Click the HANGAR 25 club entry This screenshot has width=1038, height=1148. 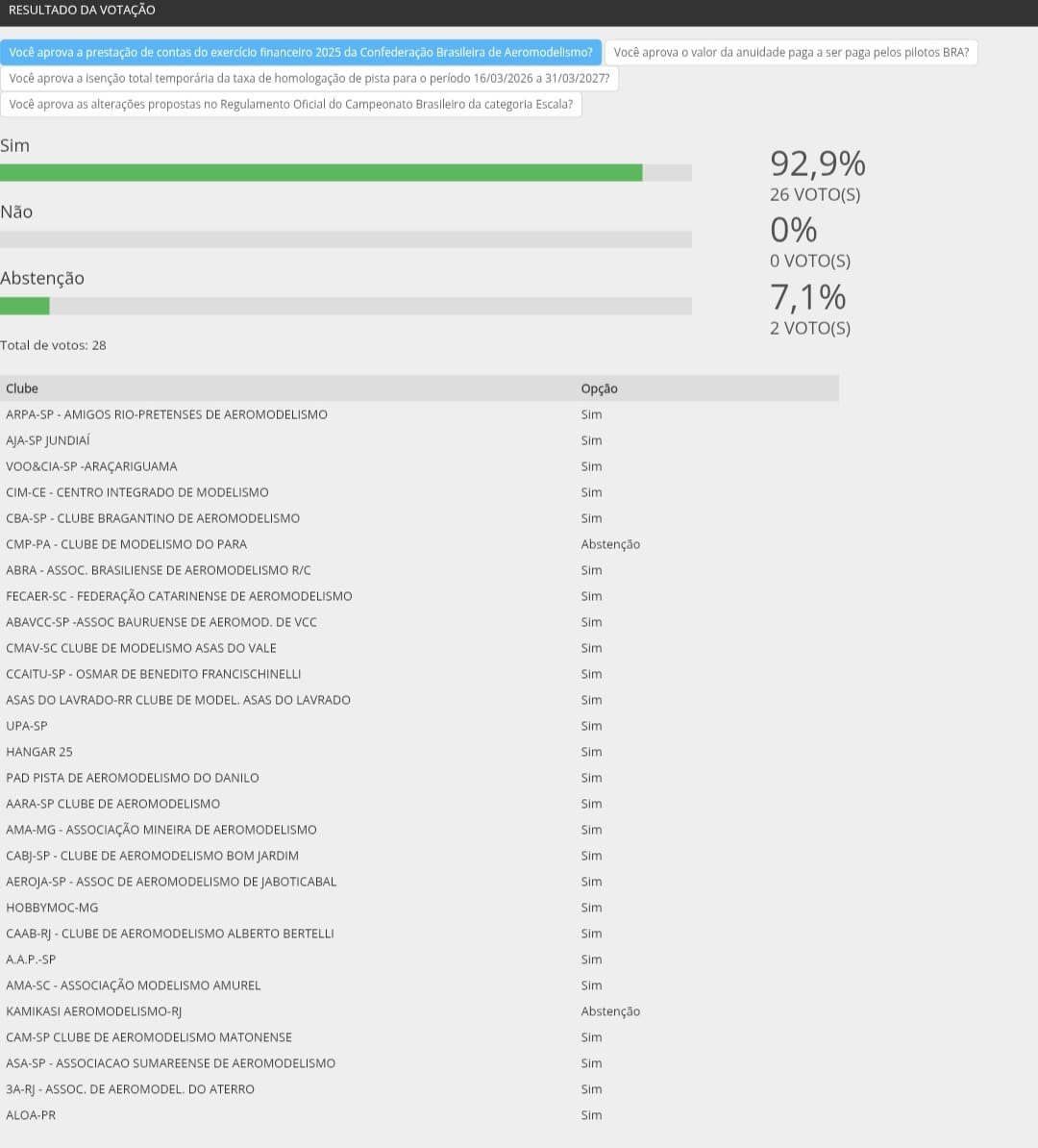tap(39, 752)
